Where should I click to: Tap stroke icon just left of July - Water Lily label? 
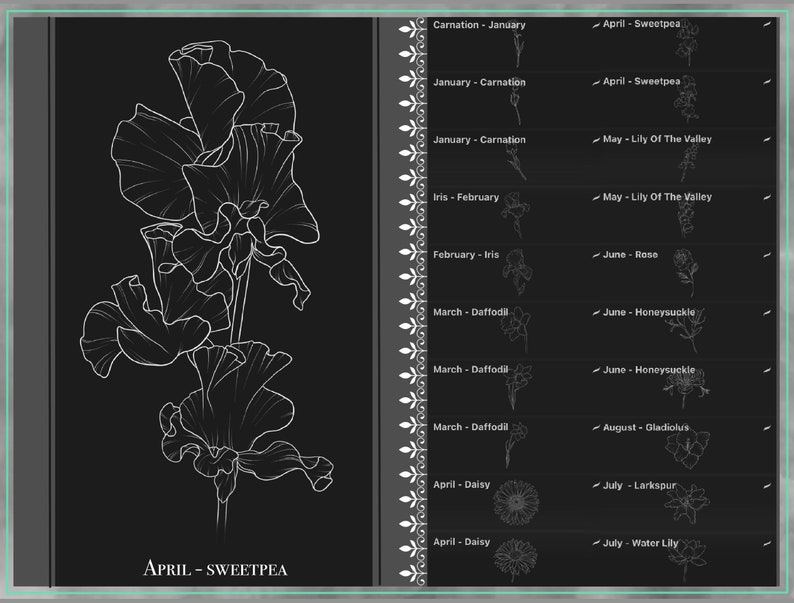click(x=597, y=543)
